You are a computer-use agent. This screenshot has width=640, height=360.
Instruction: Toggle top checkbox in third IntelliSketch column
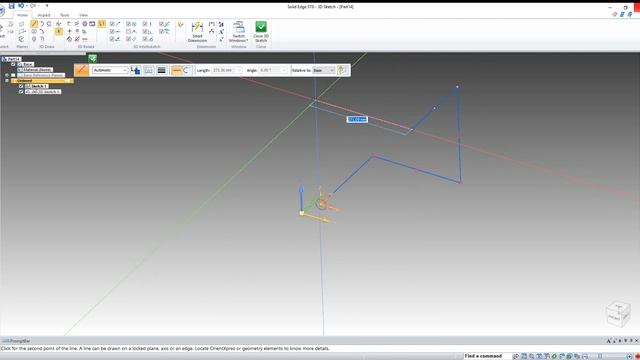point(144,24)
